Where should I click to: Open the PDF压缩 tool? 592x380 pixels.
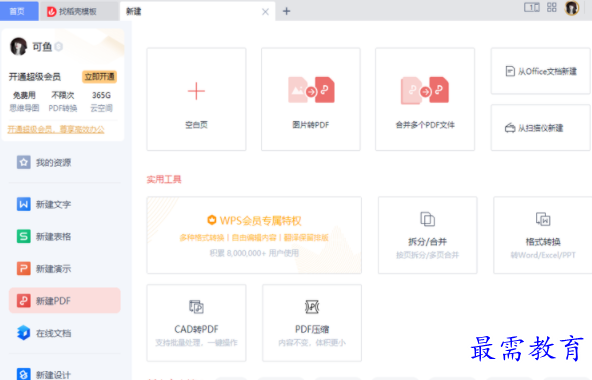312,323
